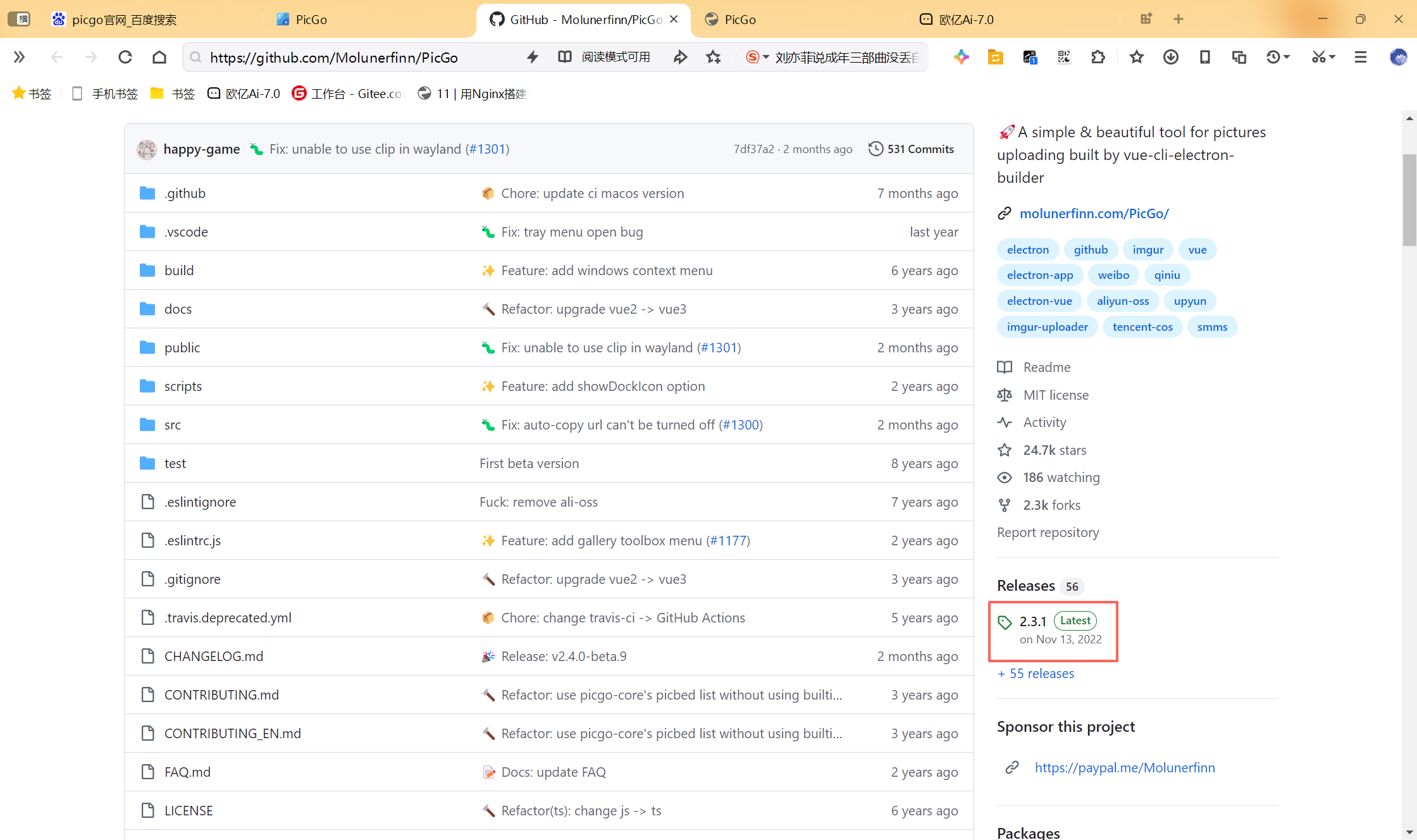Open pull request #1301 in latest commit
1417x840 pixels.
click(487, 149)
